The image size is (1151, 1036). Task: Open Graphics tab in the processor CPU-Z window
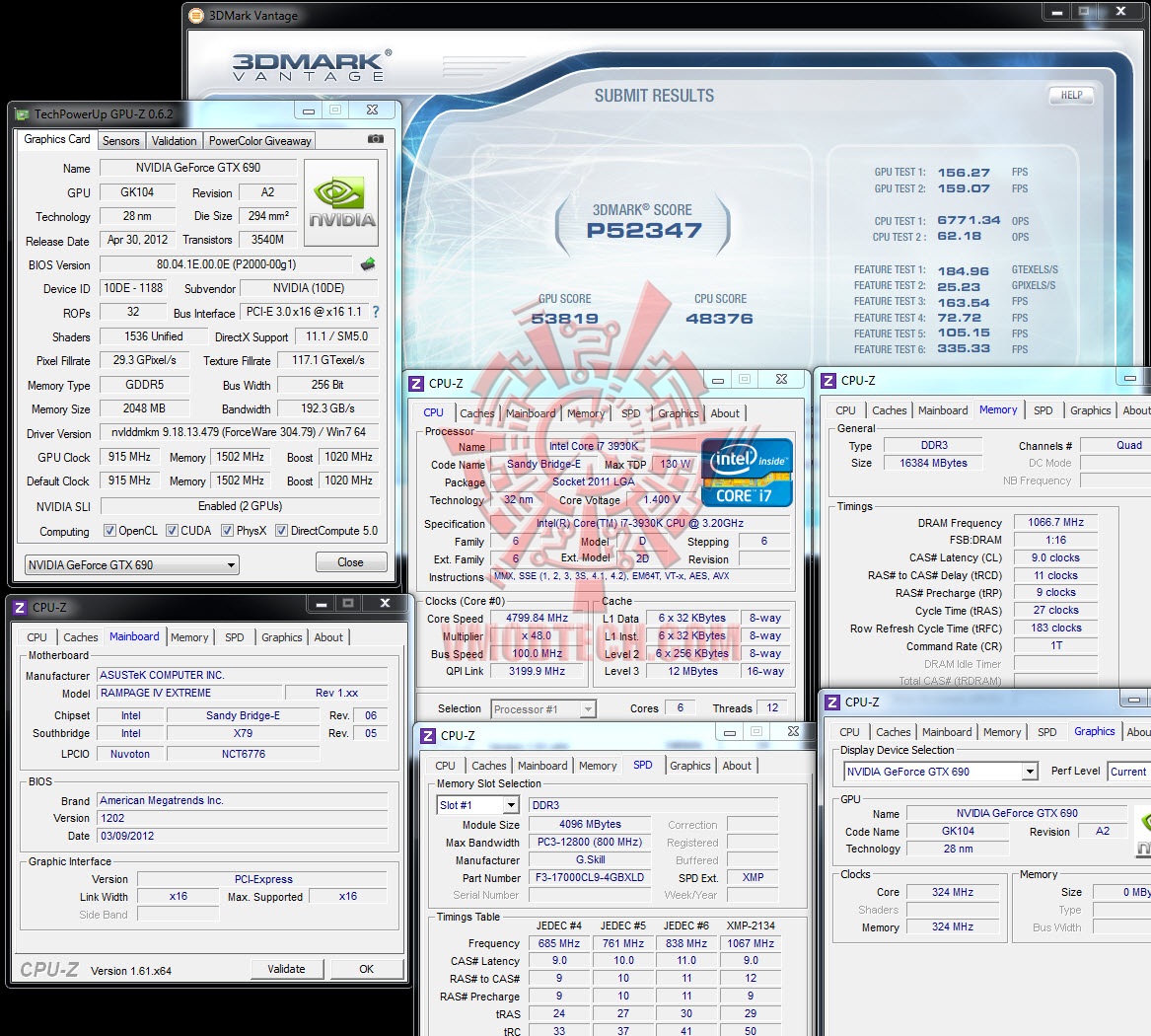[678, 413]
